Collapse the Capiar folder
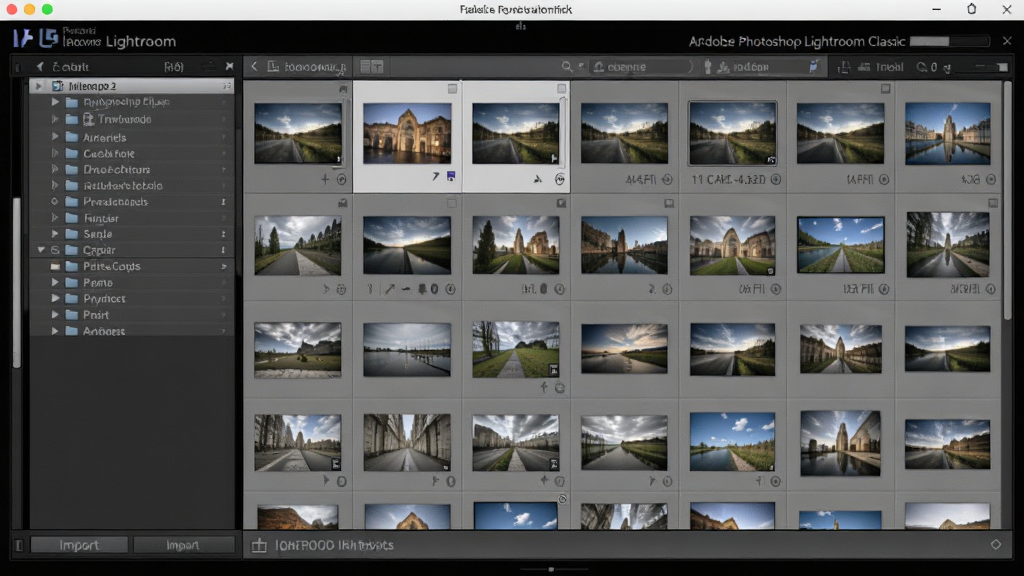The height and width of the screenshot is (576, 1024). pos(41,250)
